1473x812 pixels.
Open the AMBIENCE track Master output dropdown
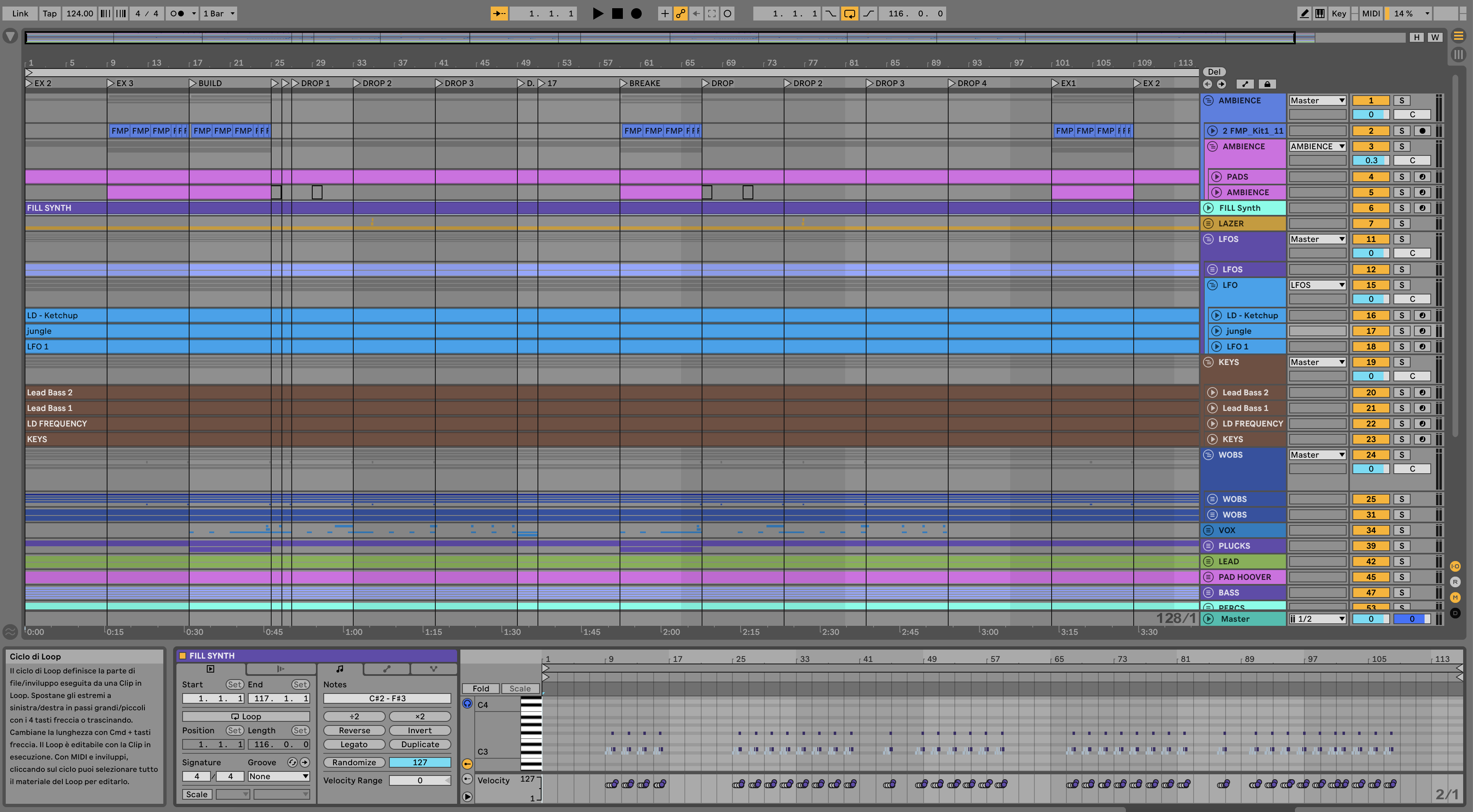click(1317, 100)
